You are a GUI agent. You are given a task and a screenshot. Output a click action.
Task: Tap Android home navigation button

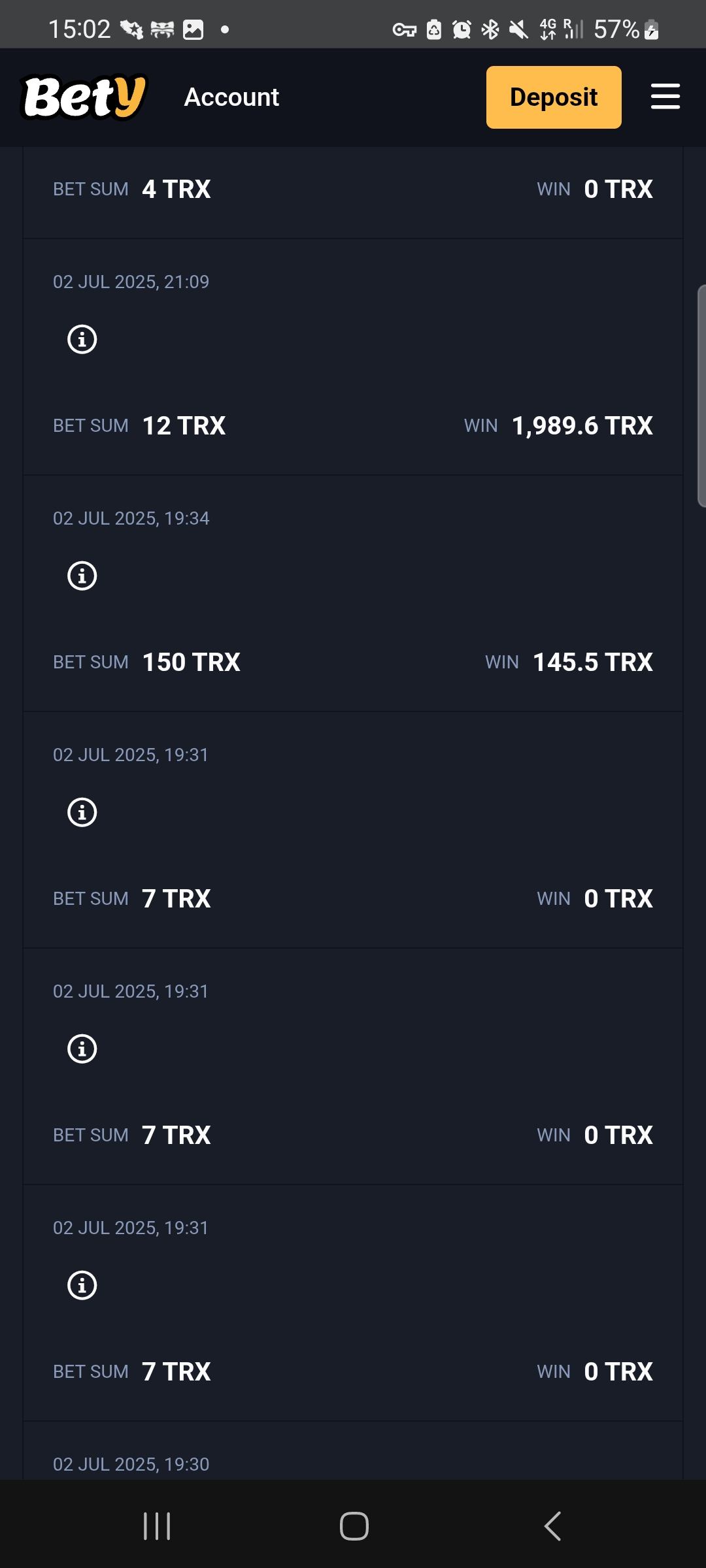coord(354,1526)
